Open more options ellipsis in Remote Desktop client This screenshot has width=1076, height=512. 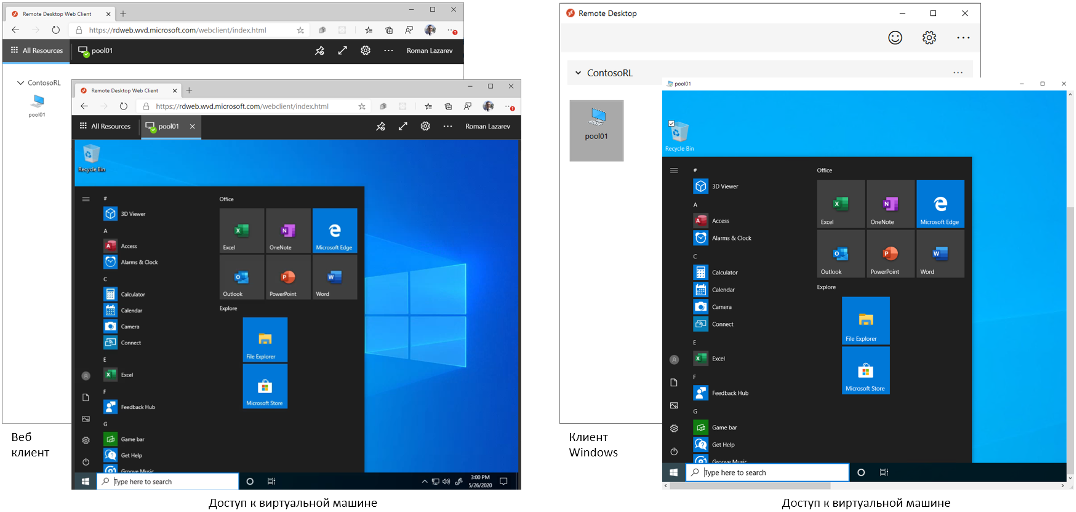963,38
